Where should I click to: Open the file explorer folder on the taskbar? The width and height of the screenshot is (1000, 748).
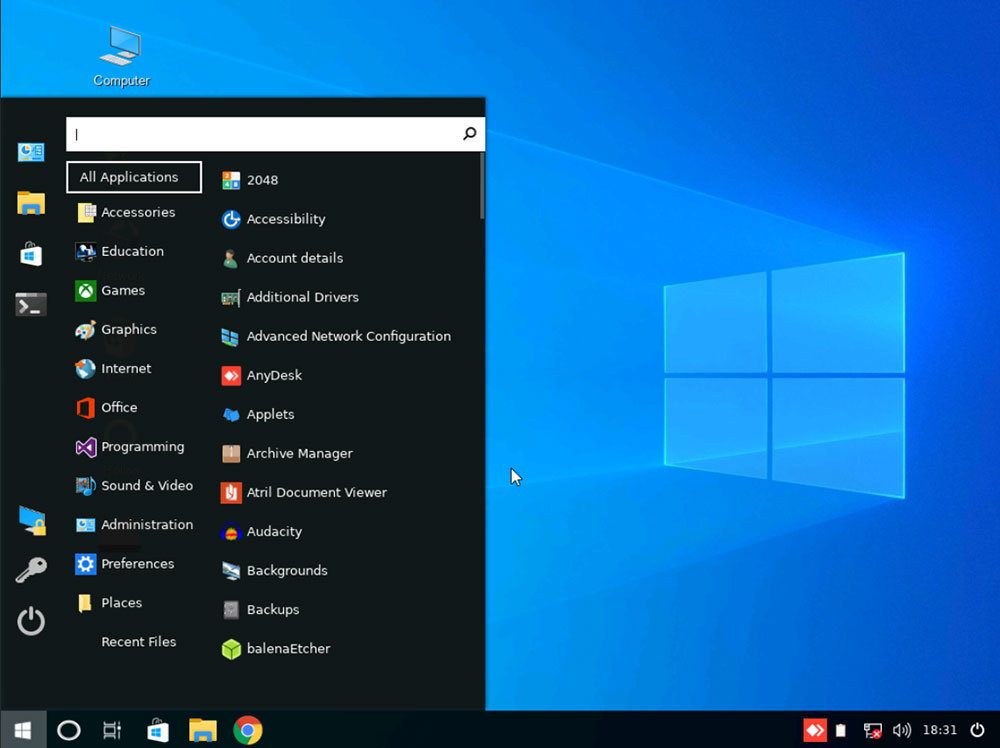click(x=203, y=730)
